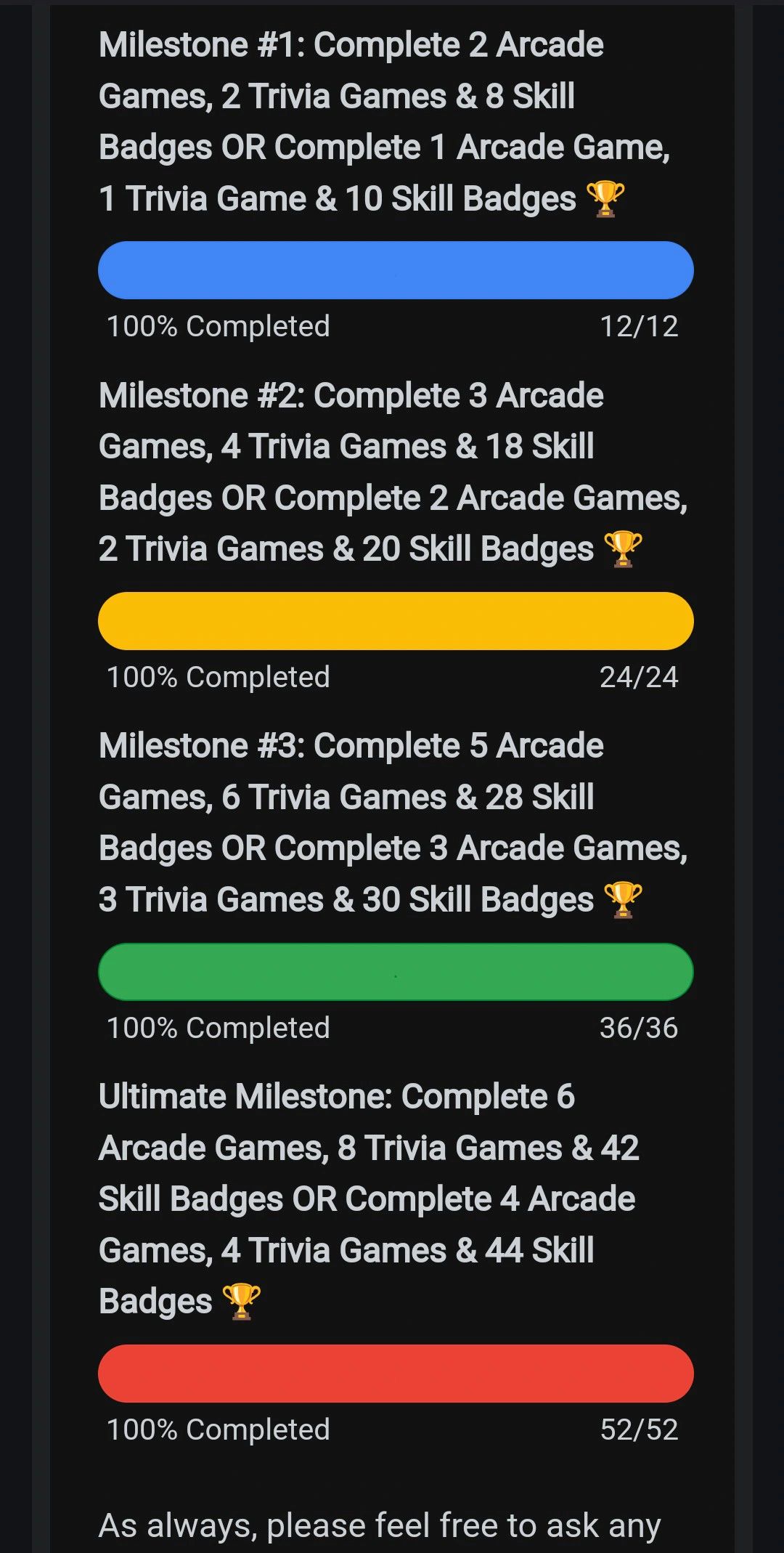Click the 12/12 progress count
Viewport: 784px width, 1553px height.
pos(639,327)
